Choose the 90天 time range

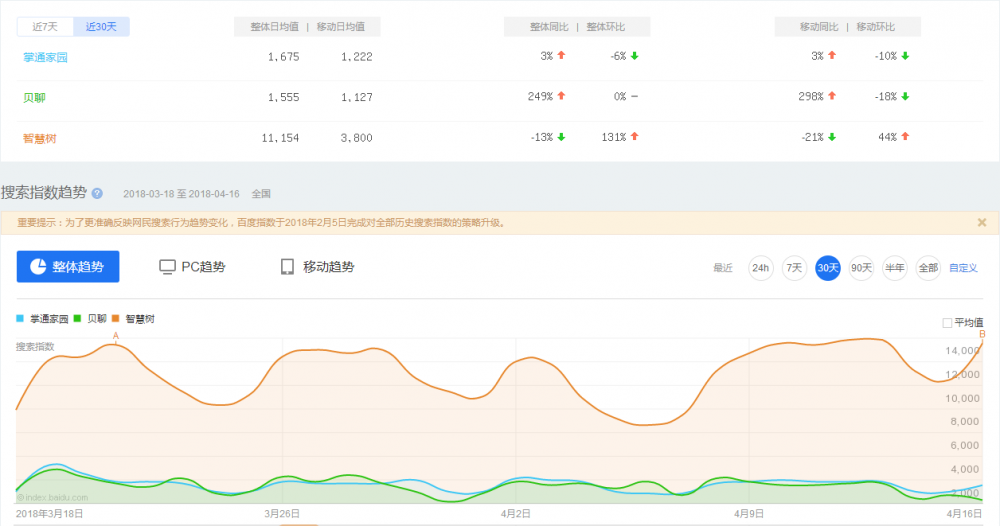pyautogui.click(x=861, y=268)
